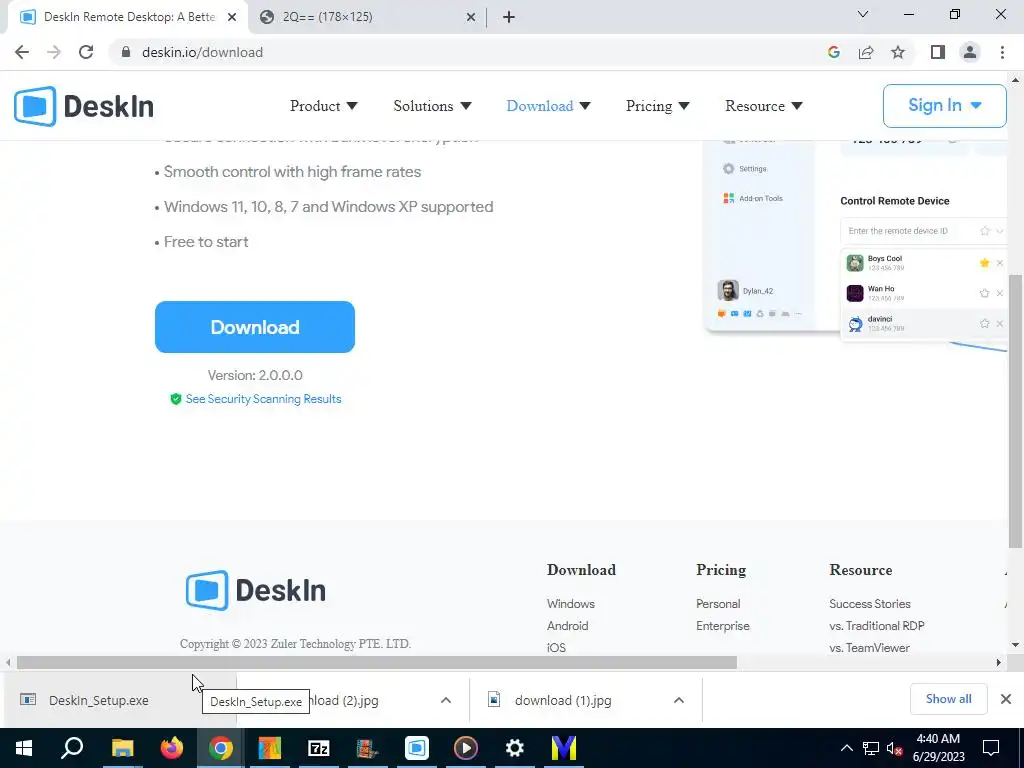Viewport: 1024px width, 768px height.
Task: Close the DeskIn Remote Desktop tab
Action: tap(232, 18)
